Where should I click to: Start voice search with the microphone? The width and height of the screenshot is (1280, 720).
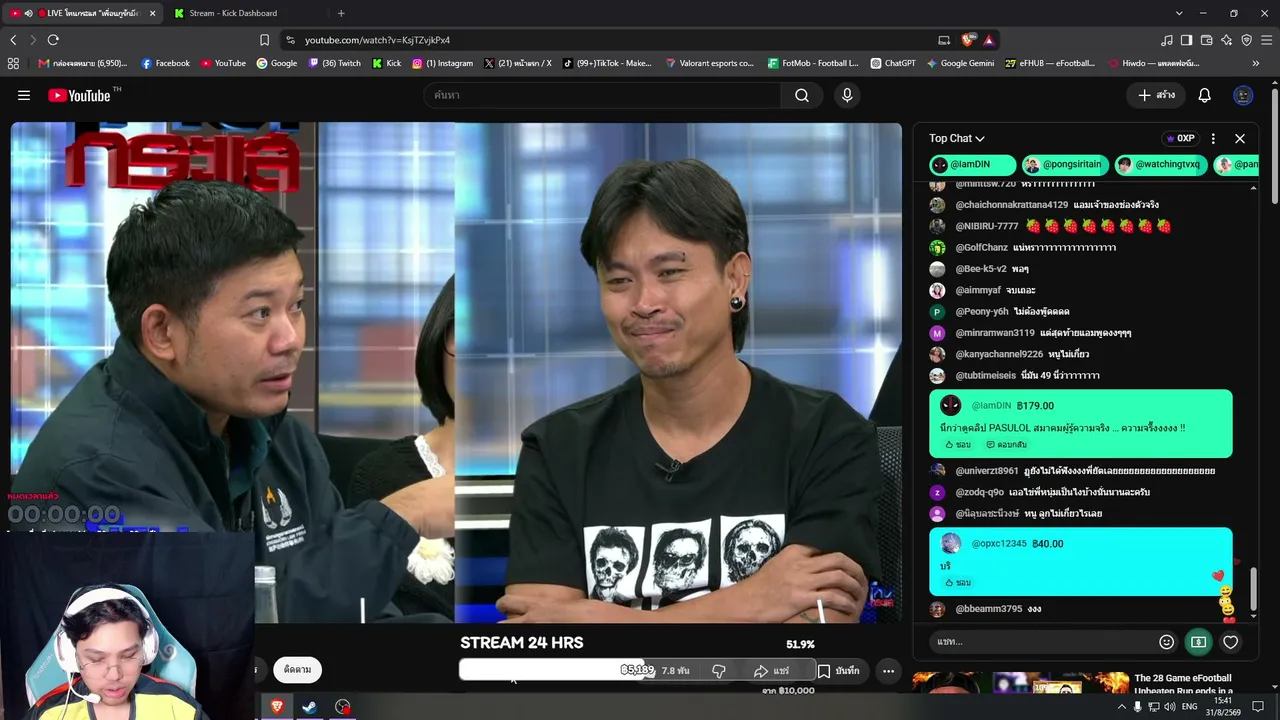(847, 95)
